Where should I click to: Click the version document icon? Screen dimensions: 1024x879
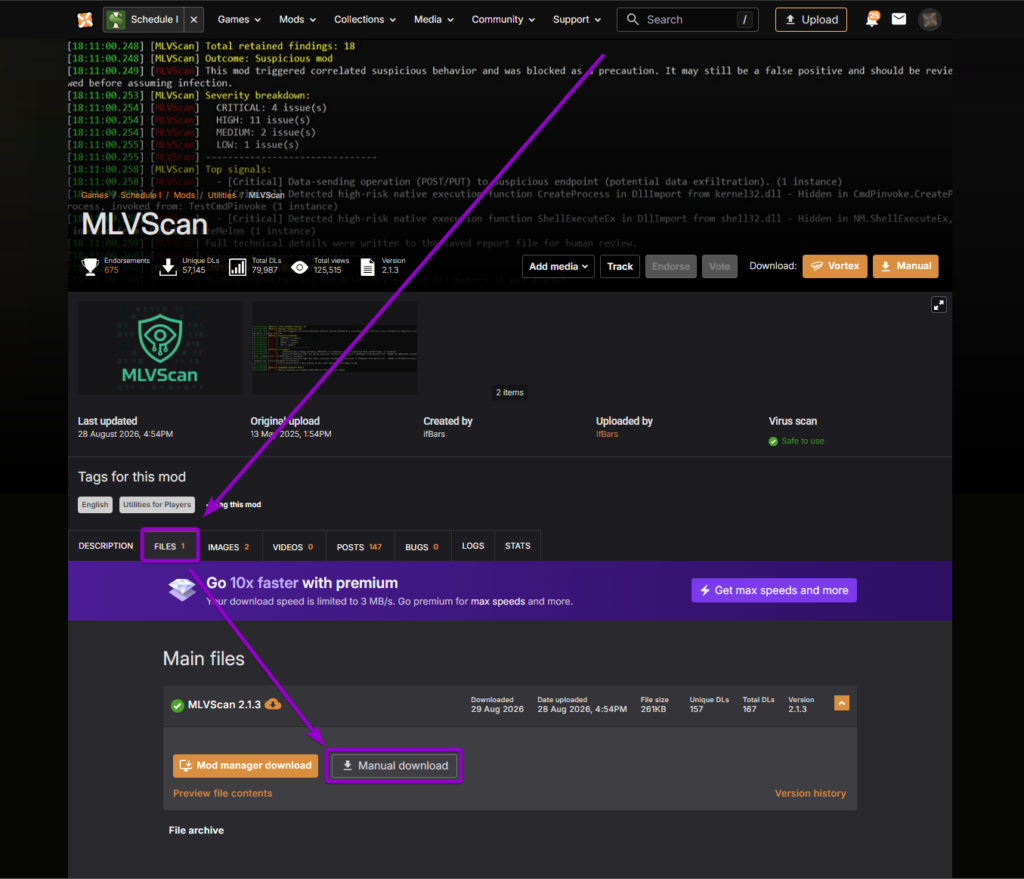pyautogui.click(x=368, y=266)
